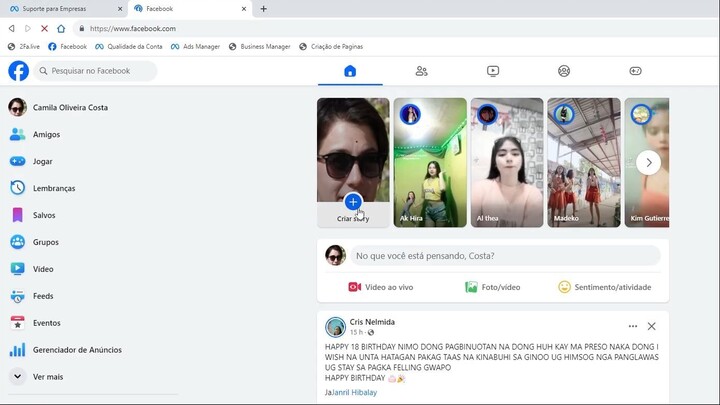Image resolution: width=720 pixels, height=405 pixels.
Task: Open the three-dots menu on Cris Nelmida post
Action: pyautogui.click(x=633, y=326)
